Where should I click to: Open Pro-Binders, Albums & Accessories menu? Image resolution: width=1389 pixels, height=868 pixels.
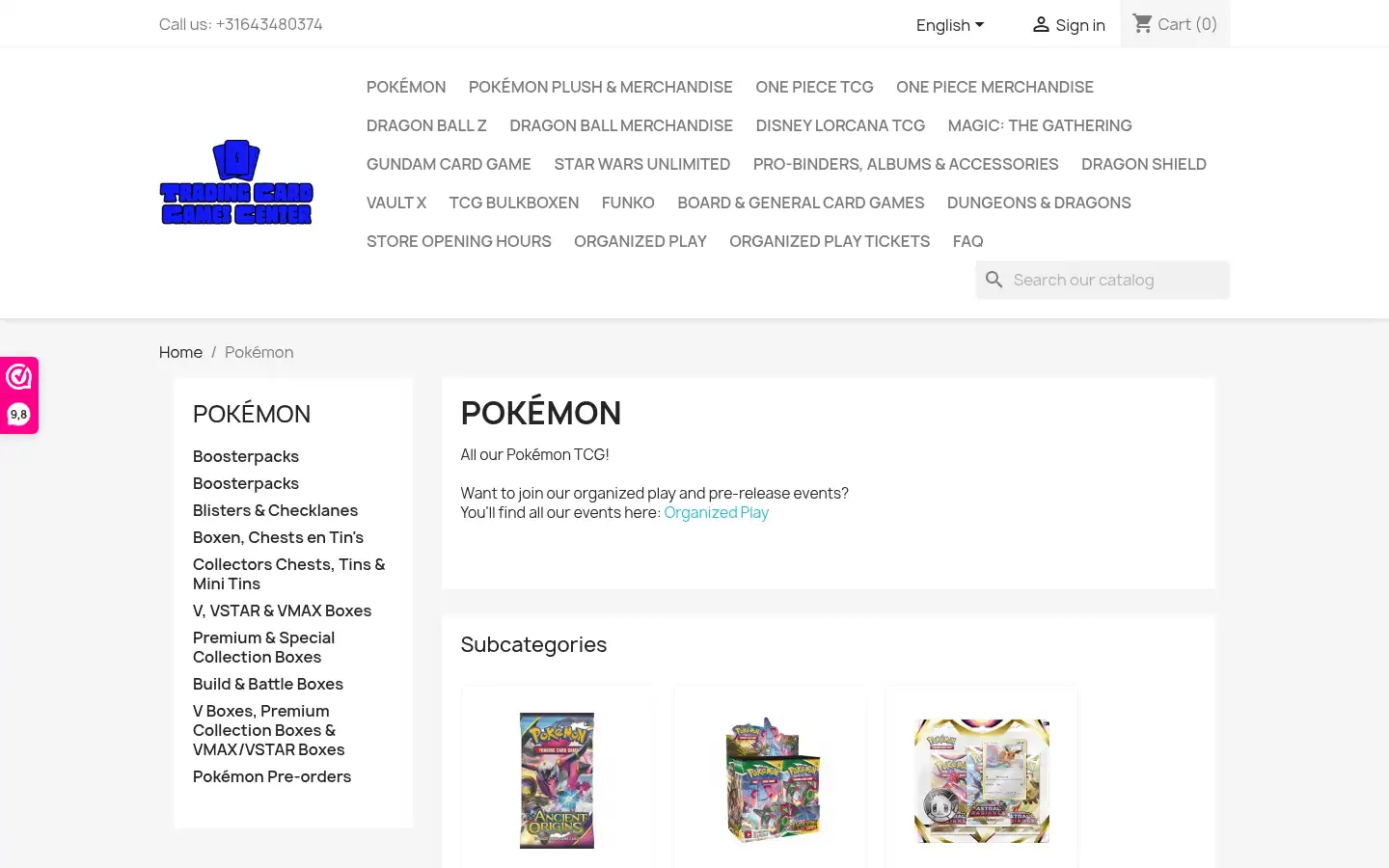(906, 164)
